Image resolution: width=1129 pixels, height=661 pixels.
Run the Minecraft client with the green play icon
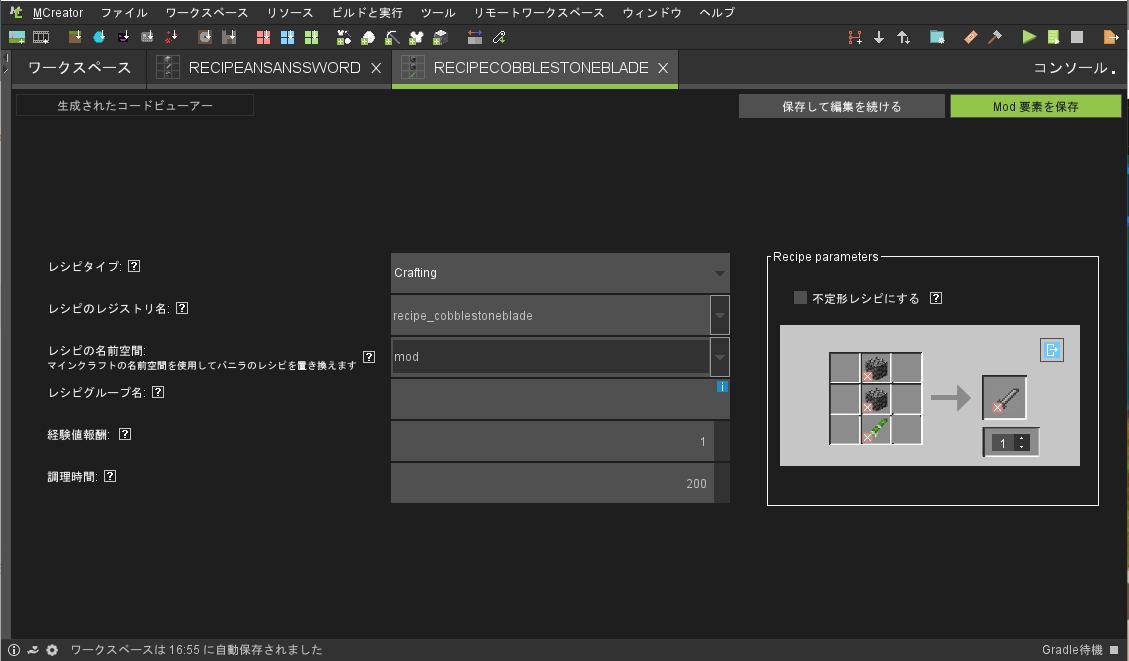(x=1029, y=37)
